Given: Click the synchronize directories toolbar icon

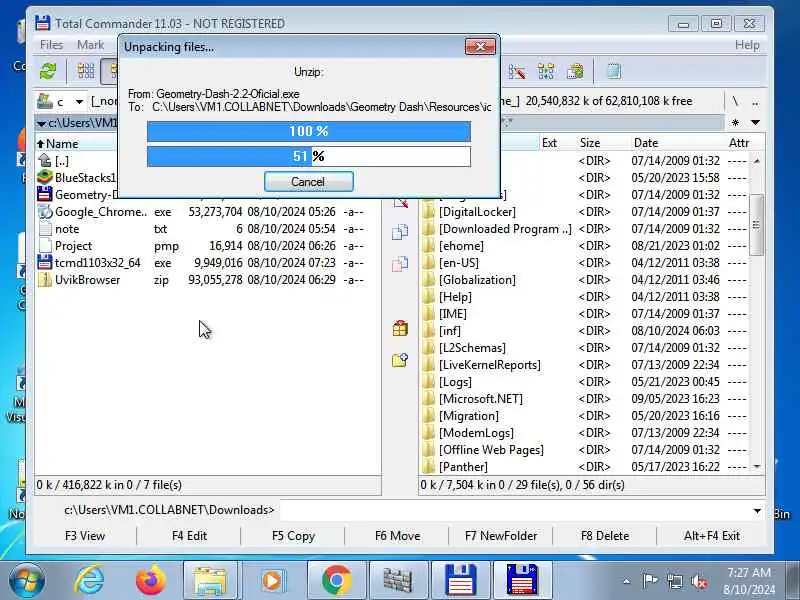Looking at the screenshot, I should tap(546, 71).
